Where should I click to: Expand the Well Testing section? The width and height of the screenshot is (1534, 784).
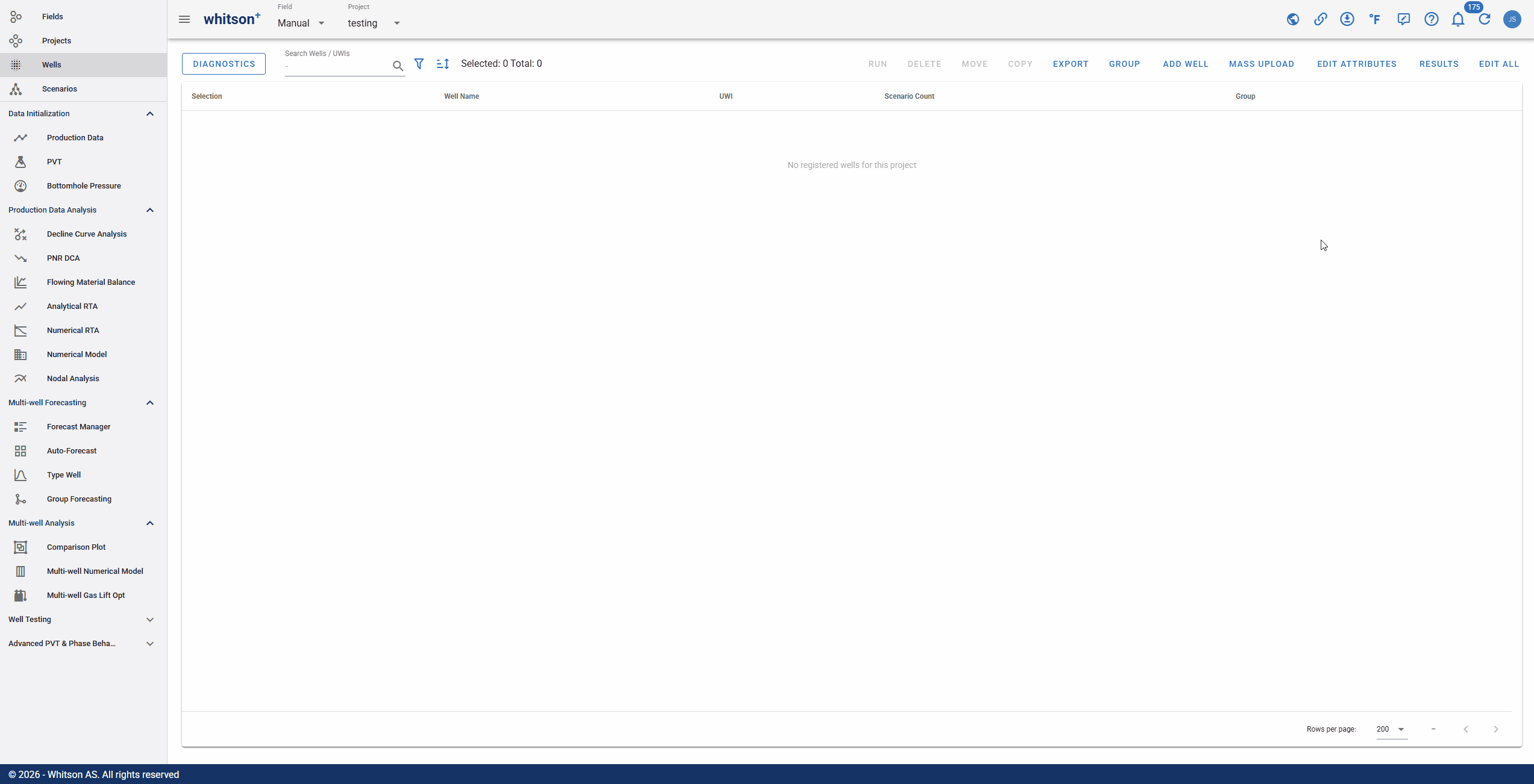(x=150, y=619)
